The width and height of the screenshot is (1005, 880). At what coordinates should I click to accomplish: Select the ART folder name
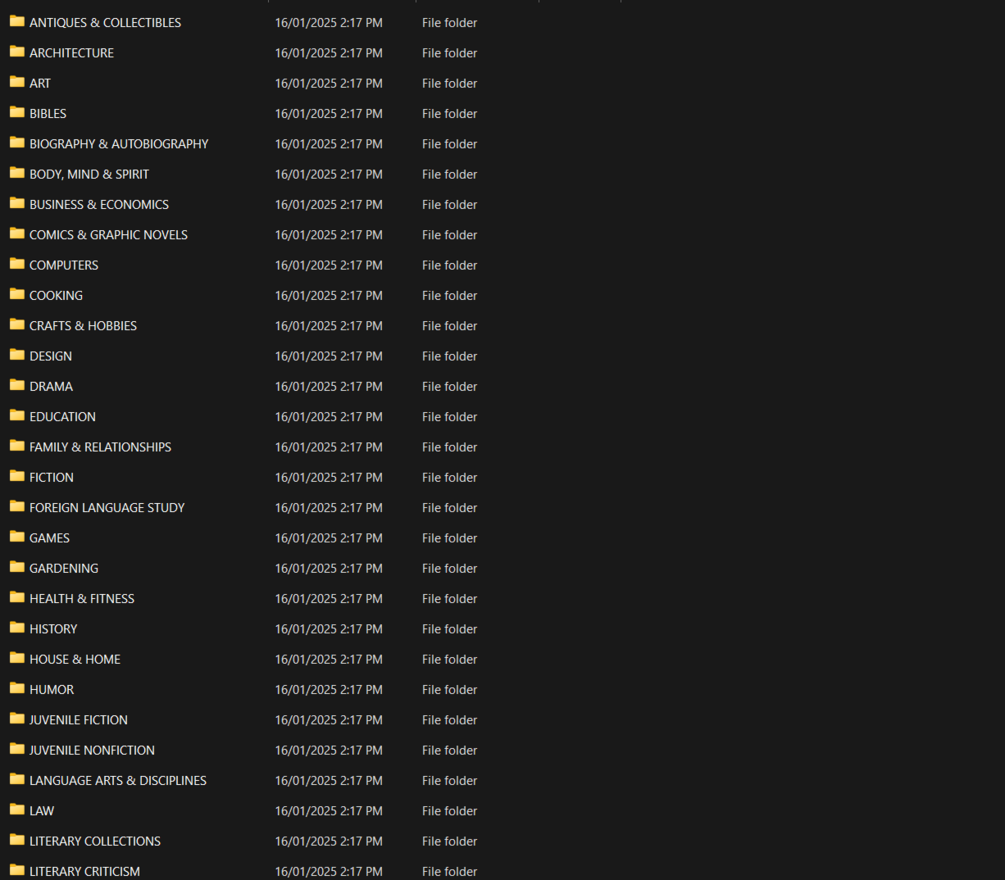pos(40,83)
